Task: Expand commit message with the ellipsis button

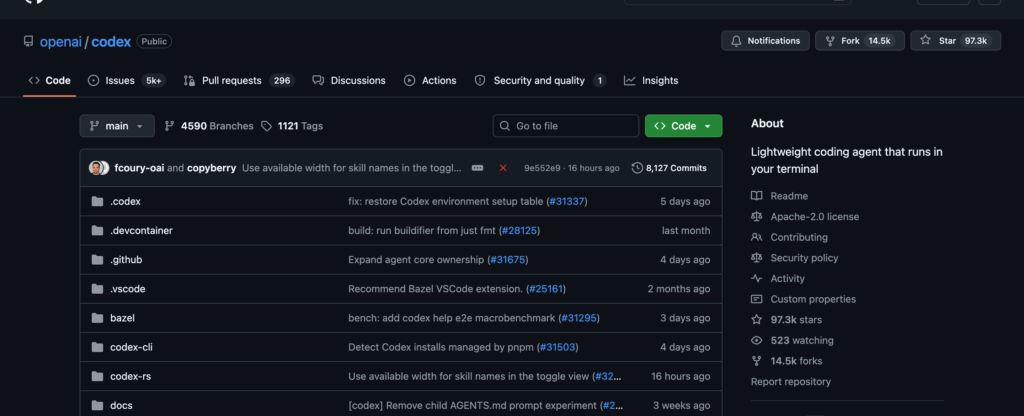Action: tap(477, 168)
